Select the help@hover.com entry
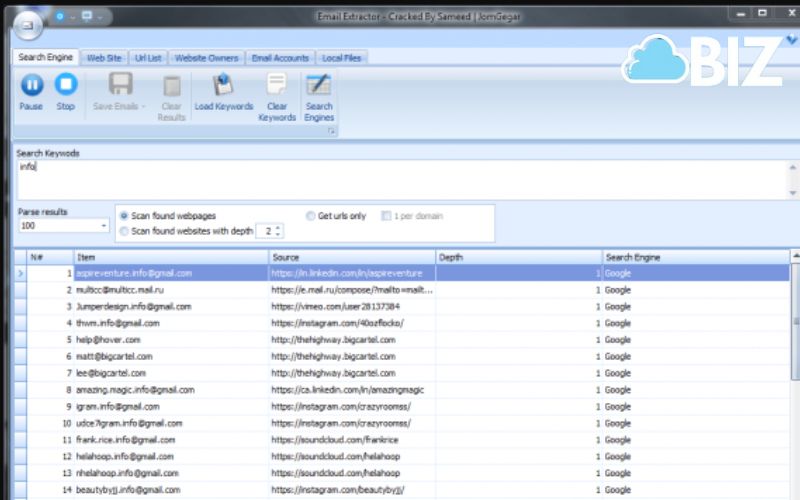 (108, 340)
